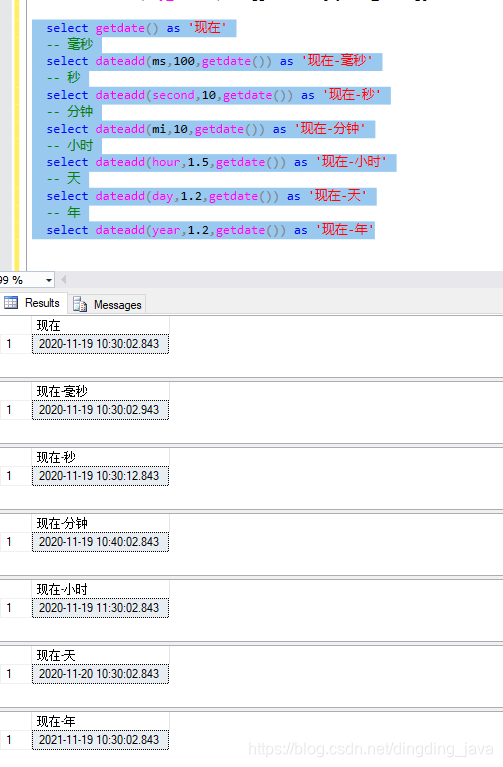Click the Results grid icon
Image resolution: width=503 pixels, height=767 pixels.
click(11, 303)
